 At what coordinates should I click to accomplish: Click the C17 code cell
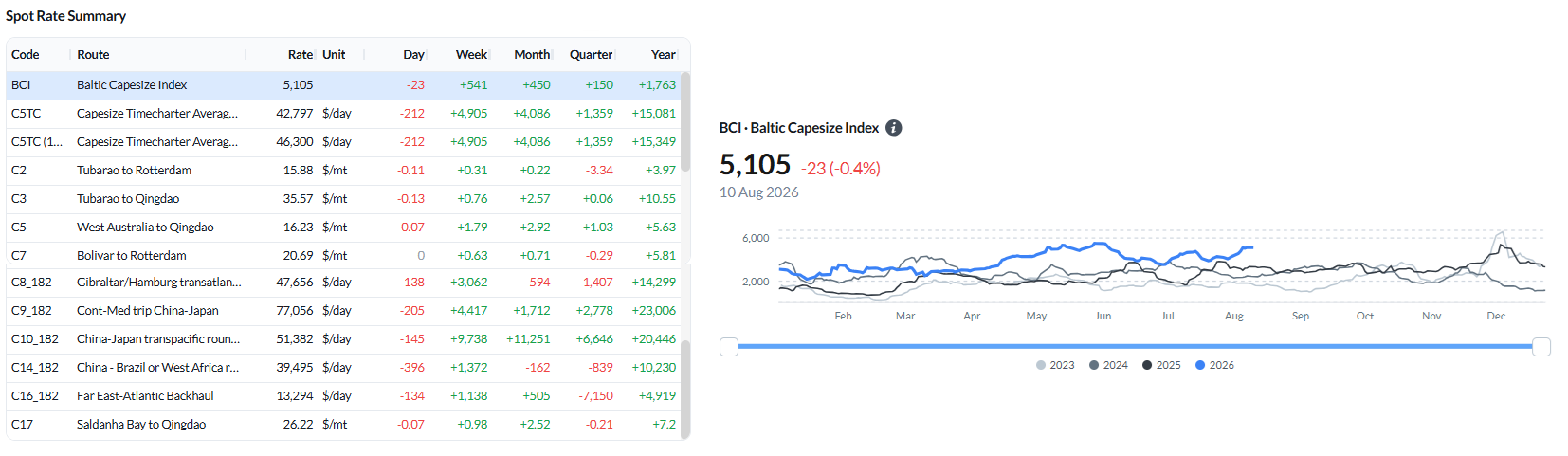[x=22, y=425]
